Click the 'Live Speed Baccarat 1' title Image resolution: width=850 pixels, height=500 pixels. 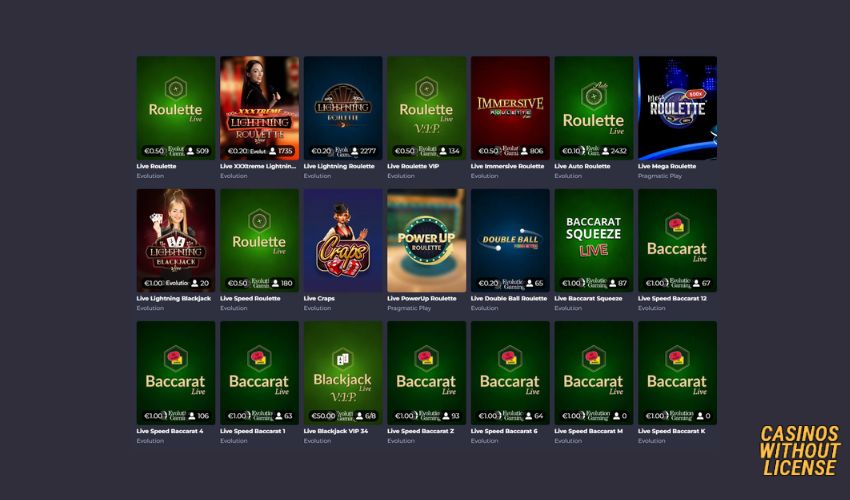pos(252,431)
